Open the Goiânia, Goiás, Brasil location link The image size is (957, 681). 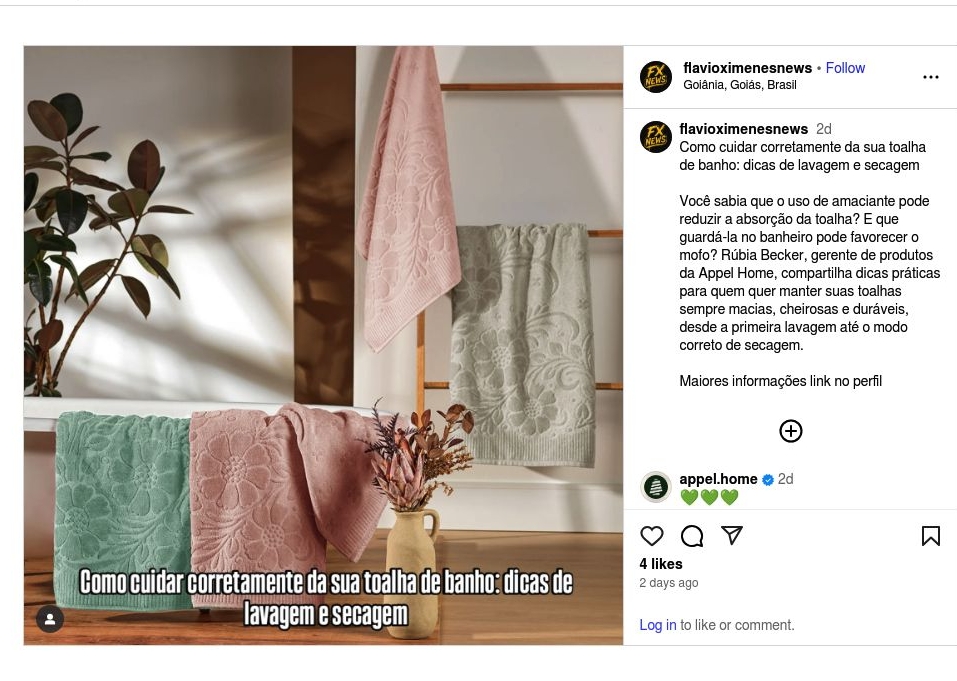pos(740,85)
